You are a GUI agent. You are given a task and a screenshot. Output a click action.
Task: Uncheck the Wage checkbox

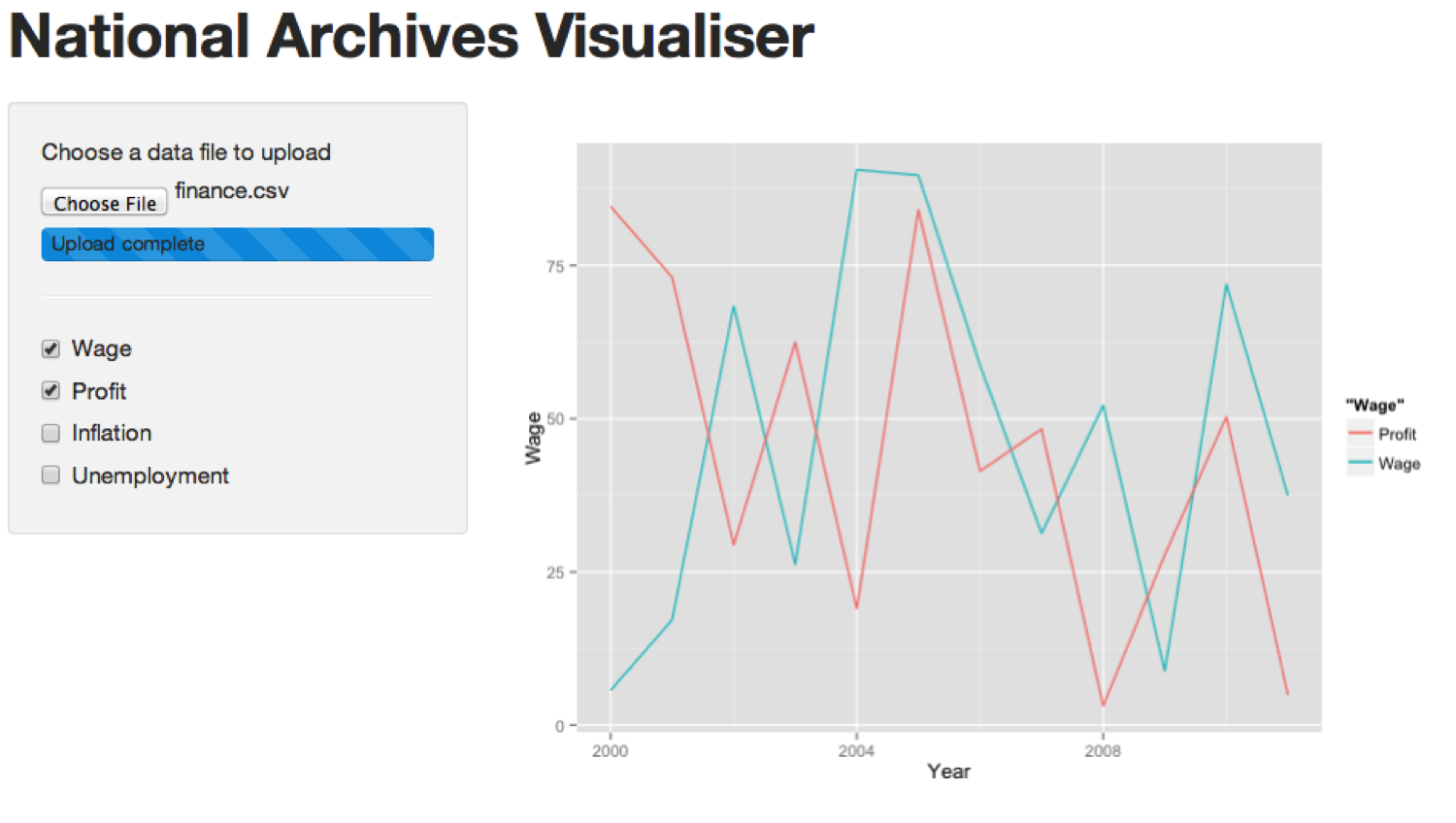51,348
